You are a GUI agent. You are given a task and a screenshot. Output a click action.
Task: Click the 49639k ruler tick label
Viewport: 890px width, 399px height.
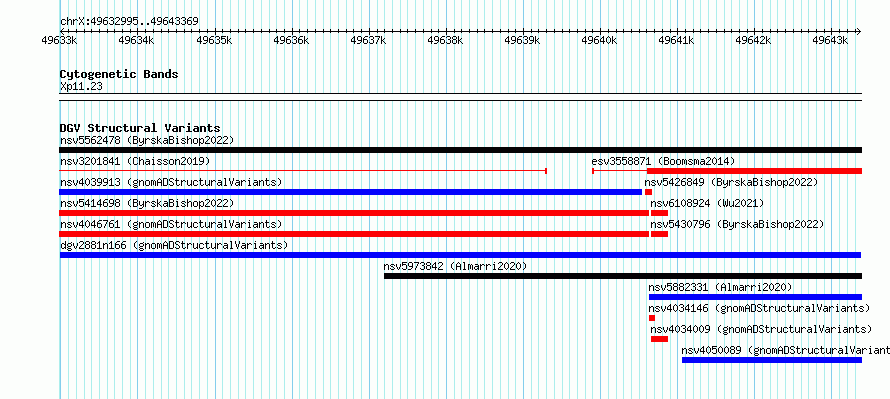523,40
